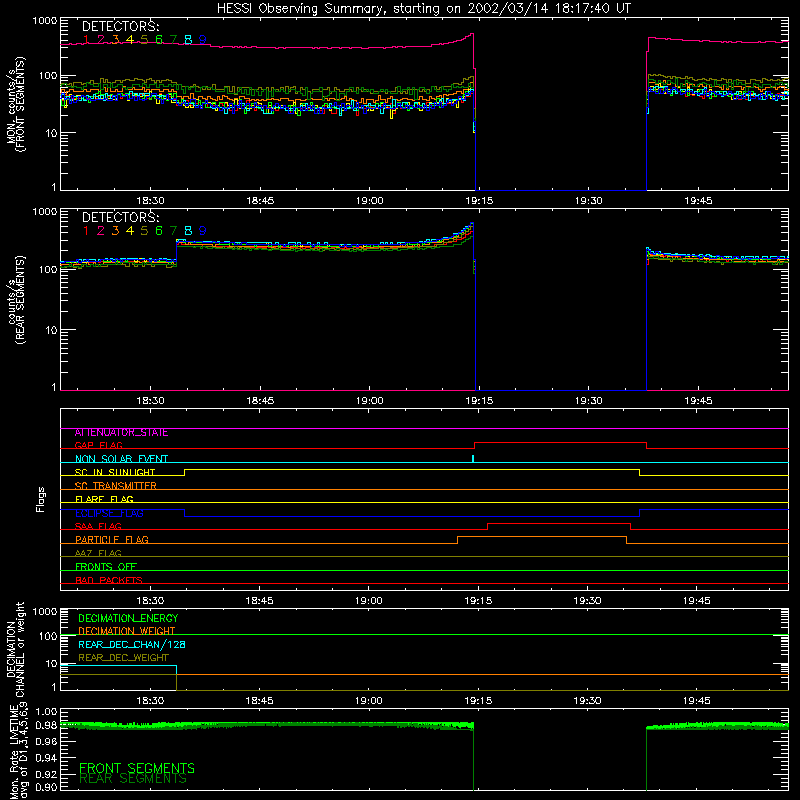Pick detector 4 legend number in rear segments plot
The width and height of the screenshot is (800, 800).
(x=130, y=231)
